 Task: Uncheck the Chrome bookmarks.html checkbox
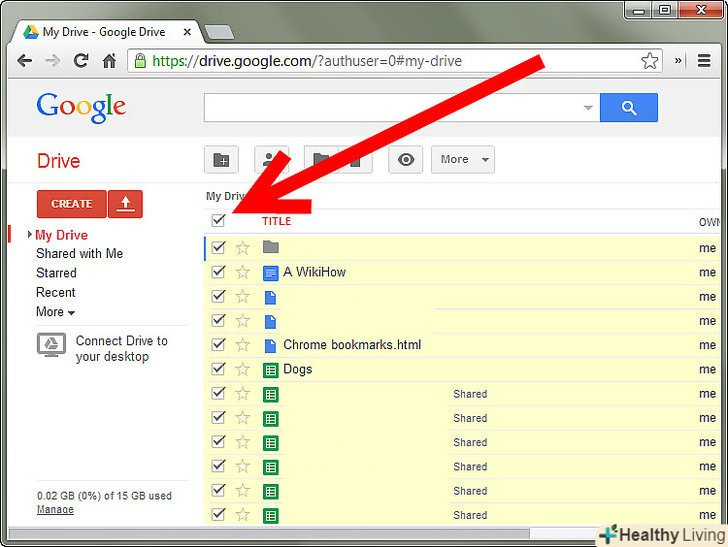click(218, 344)
